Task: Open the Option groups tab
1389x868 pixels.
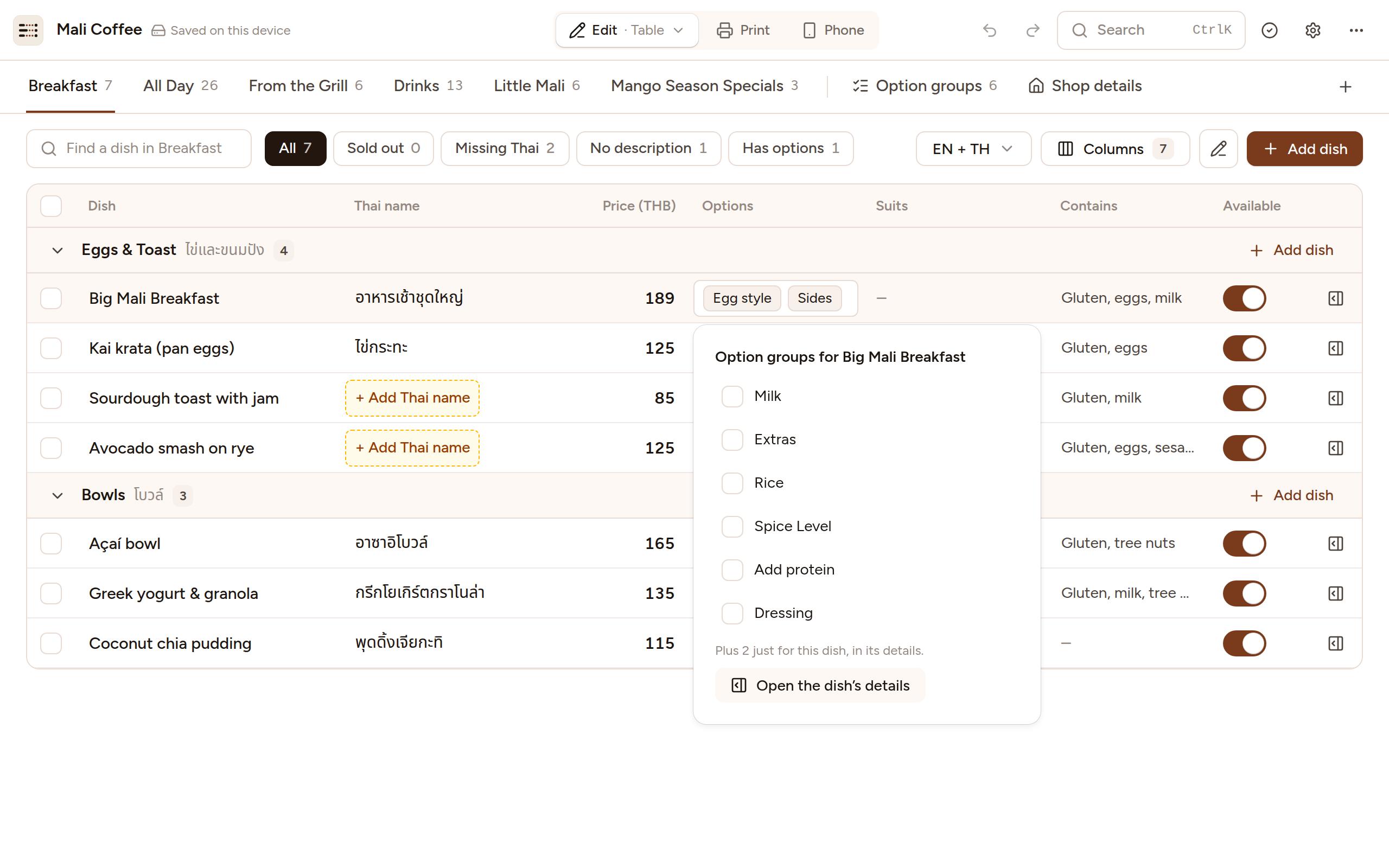Action: (925, 86)
